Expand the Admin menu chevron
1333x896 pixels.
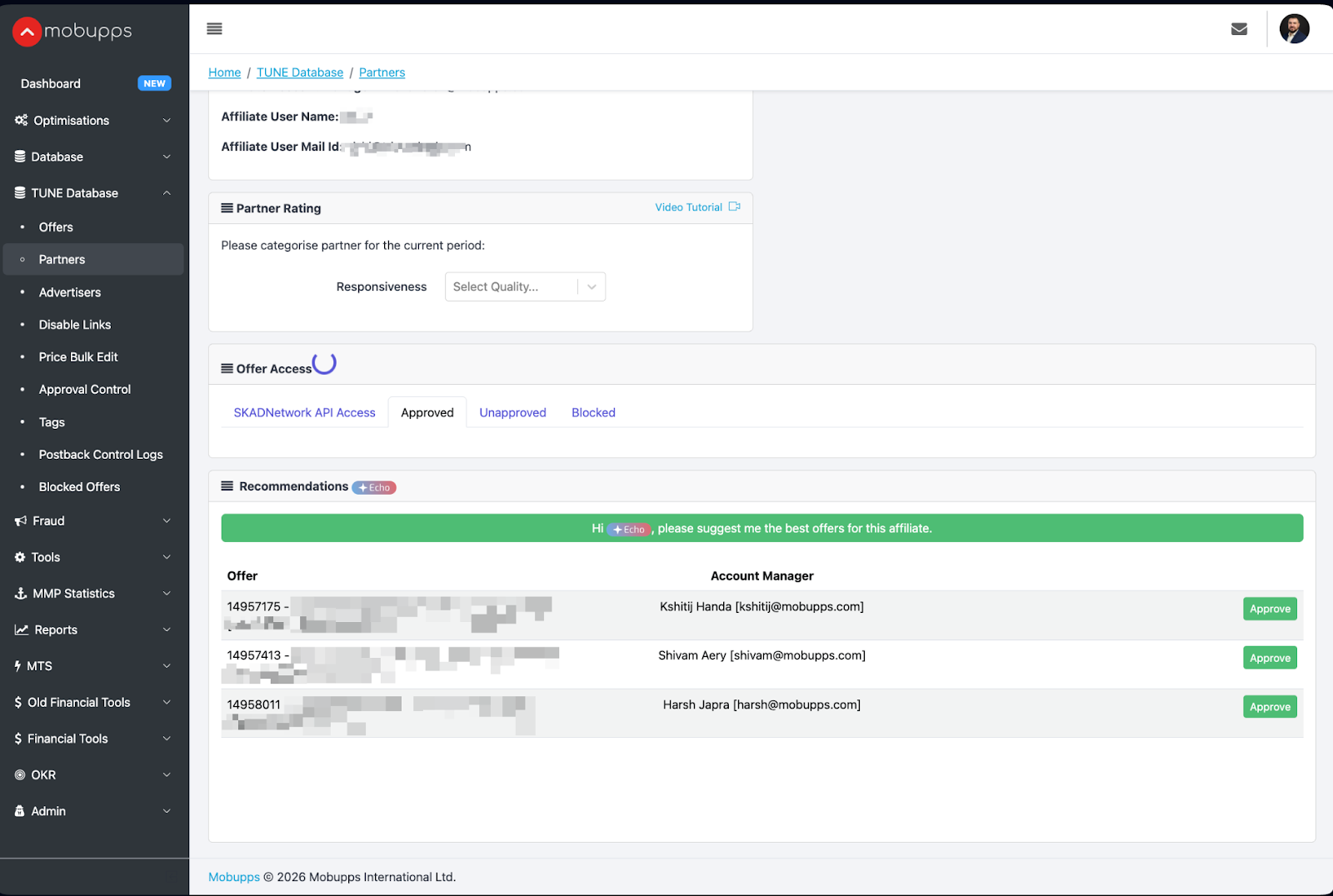pyautogui.click(x=167, y=811)
